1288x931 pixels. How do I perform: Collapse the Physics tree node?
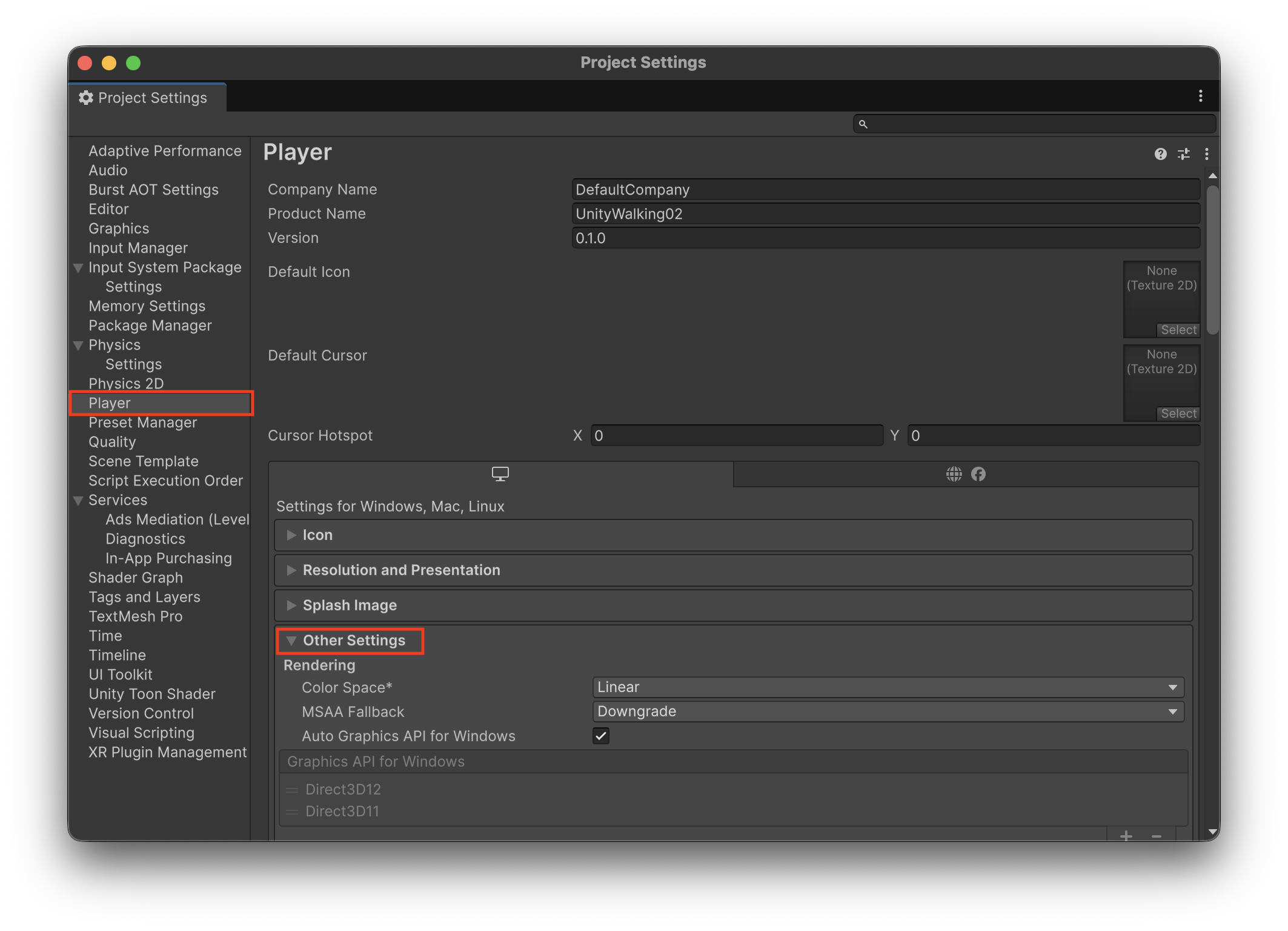pos(78,345)
